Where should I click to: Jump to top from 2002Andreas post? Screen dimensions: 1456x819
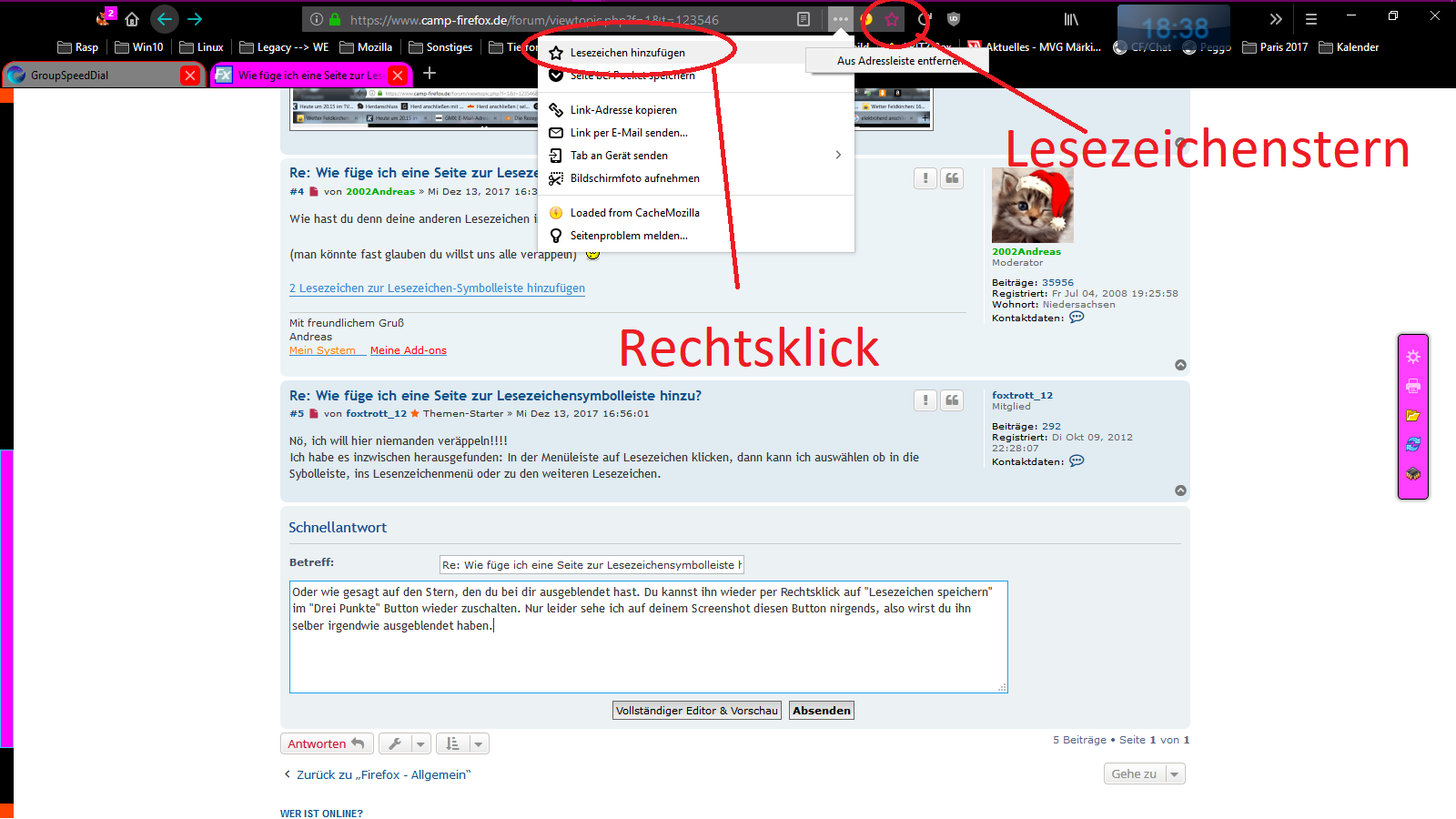click(1180, 365)
